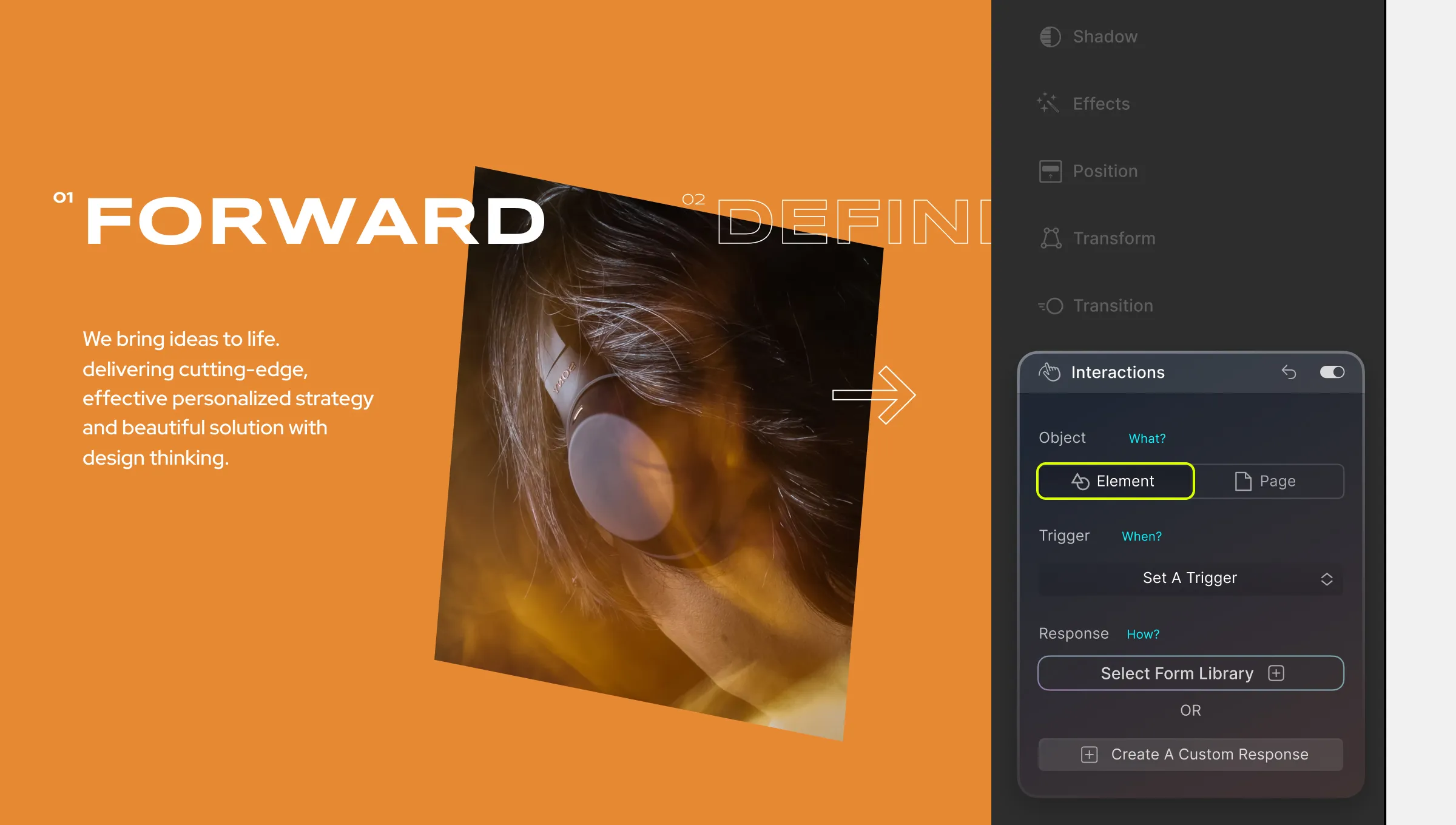The height and width of the screenshot is (825, 1456).
Task: Switch to Page interaction object type
Action: pyautogui.click(x=1278, y=481)
